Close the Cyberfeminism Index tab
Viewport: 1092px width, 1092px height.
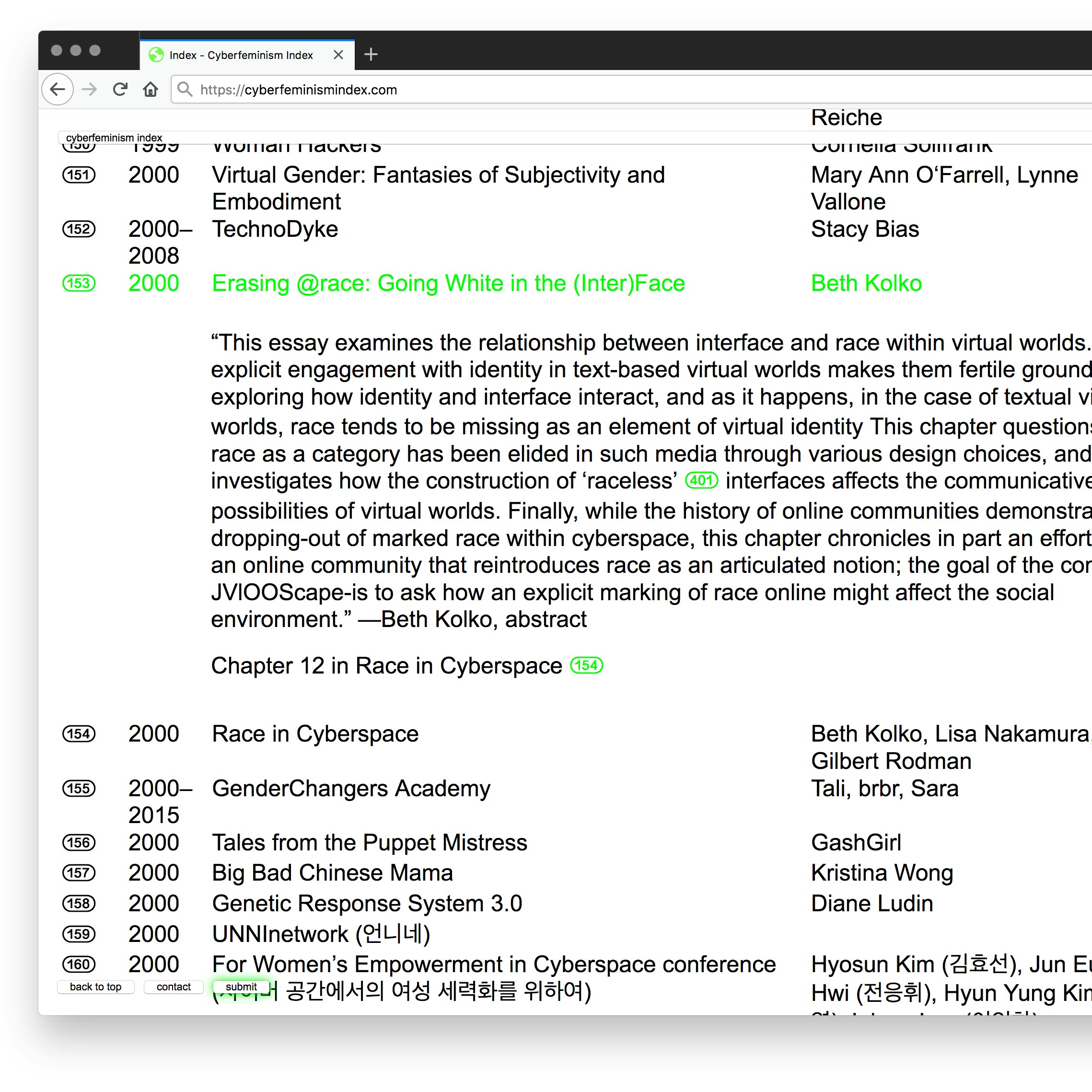click(x=338, y=55)
